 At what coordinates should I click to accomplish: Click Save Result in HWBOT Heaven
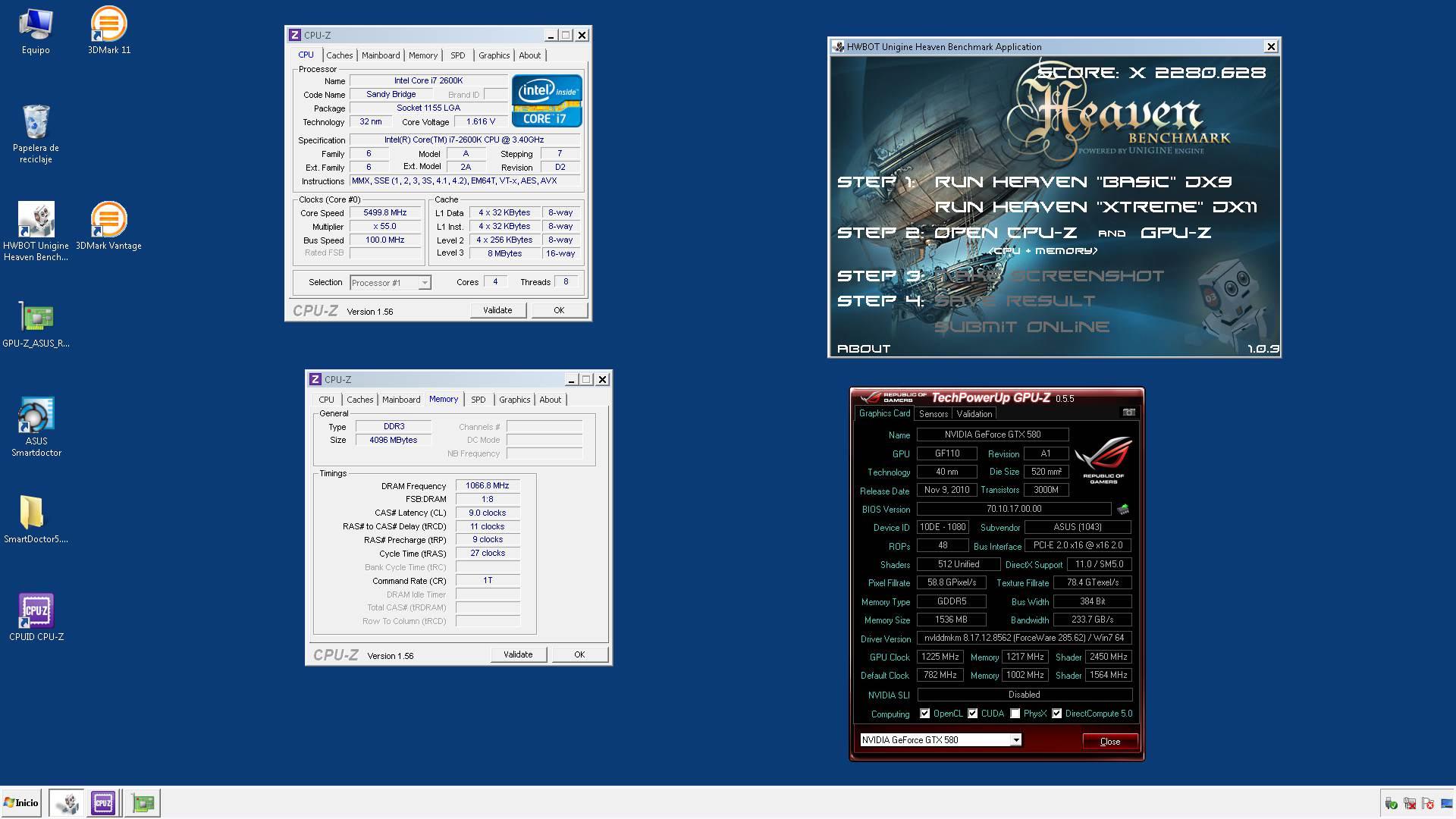click(1015, 301)
